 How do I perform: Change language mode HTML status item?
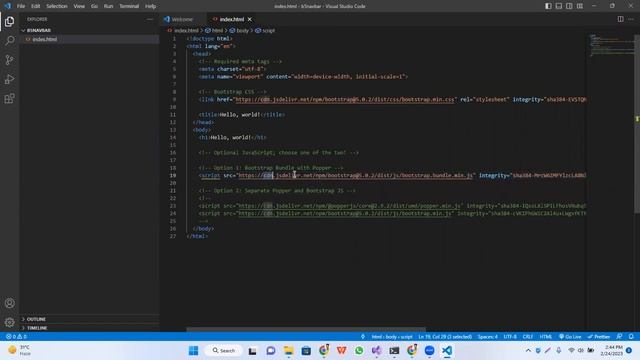546,337
